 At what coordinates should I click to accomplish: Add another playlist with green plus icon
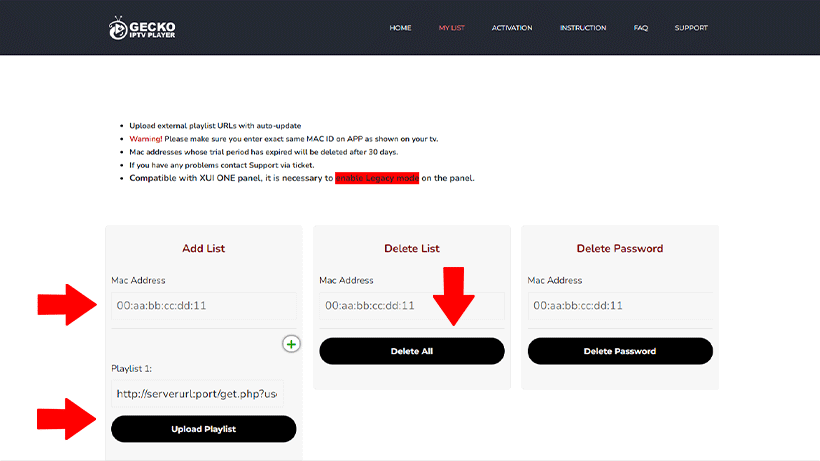pos(291,344)
